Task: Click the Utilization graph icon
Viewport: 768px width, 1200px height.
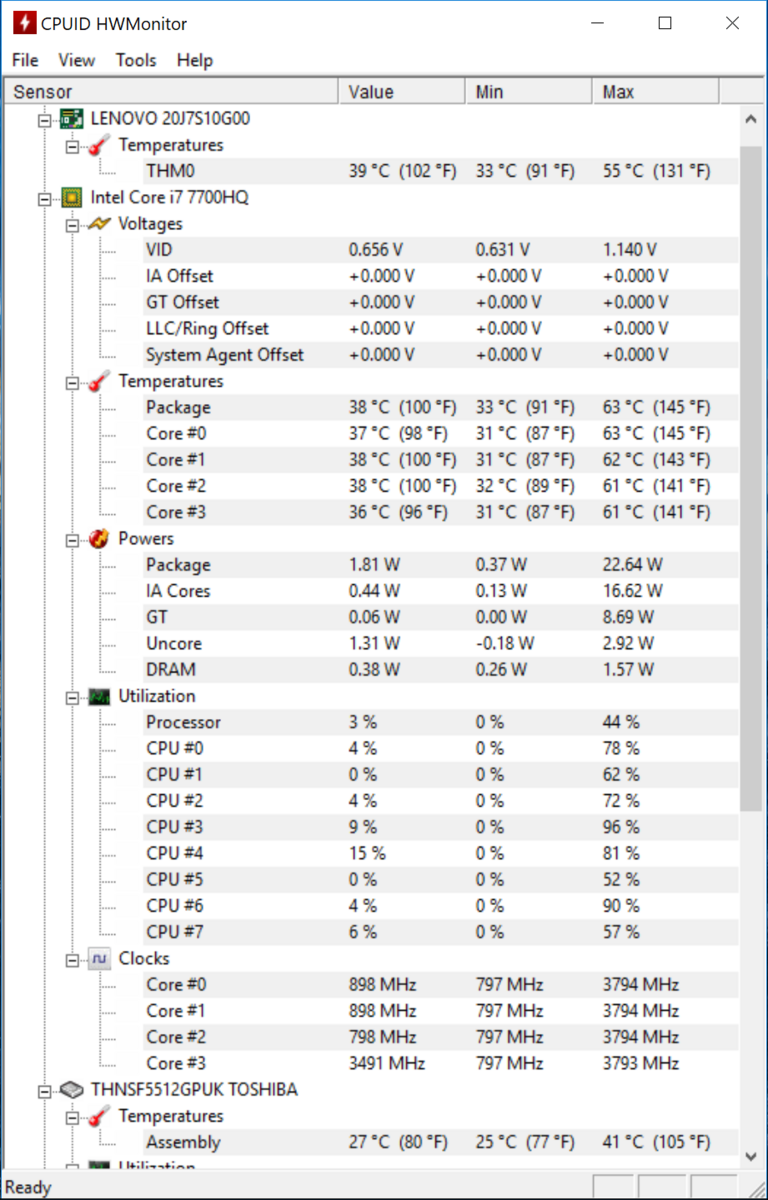Action: click(99, 696)
